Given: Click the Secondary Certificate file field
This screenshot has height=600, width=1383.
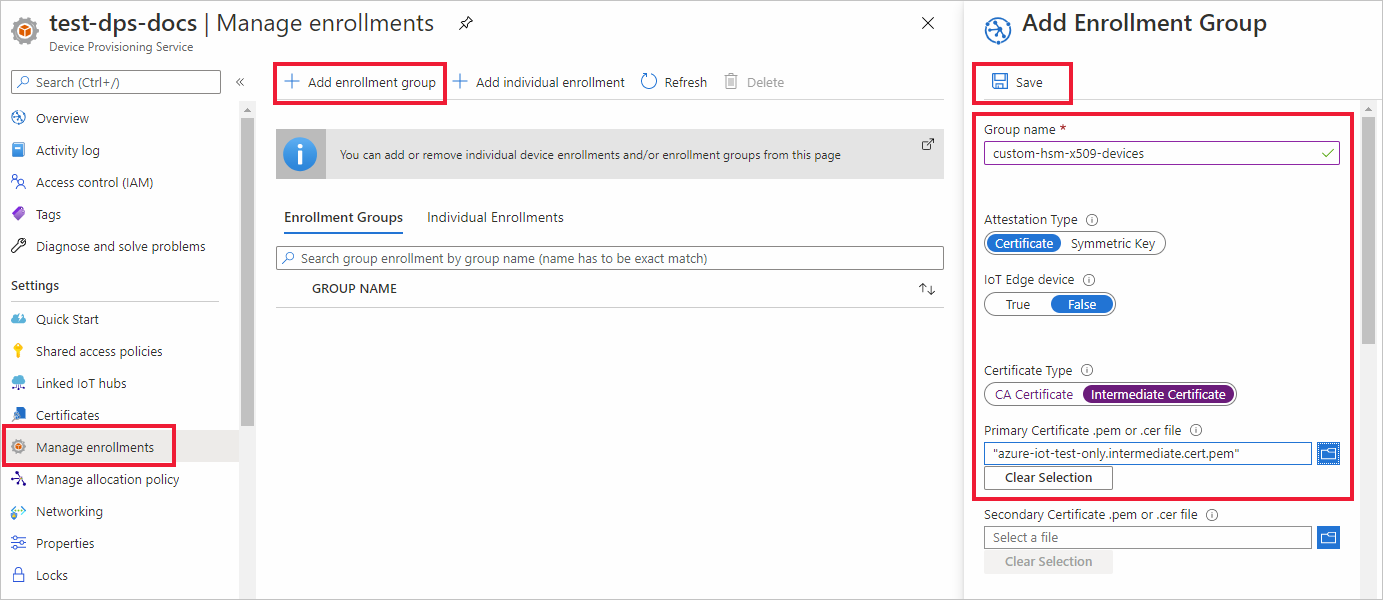Looking at the screenshot, I should (1148, 537).
